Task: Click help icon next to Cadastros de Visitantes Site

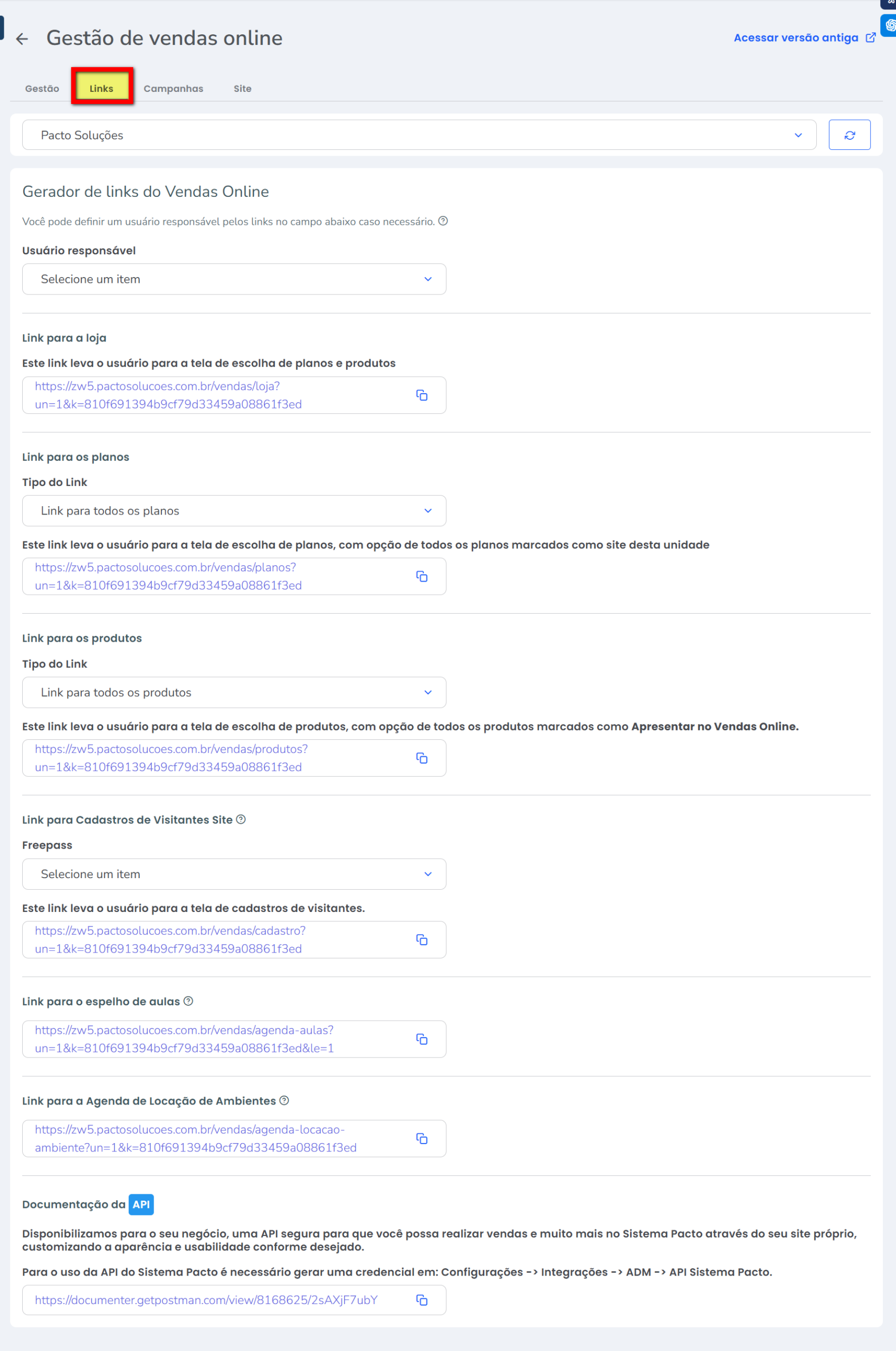Action: 241,820
